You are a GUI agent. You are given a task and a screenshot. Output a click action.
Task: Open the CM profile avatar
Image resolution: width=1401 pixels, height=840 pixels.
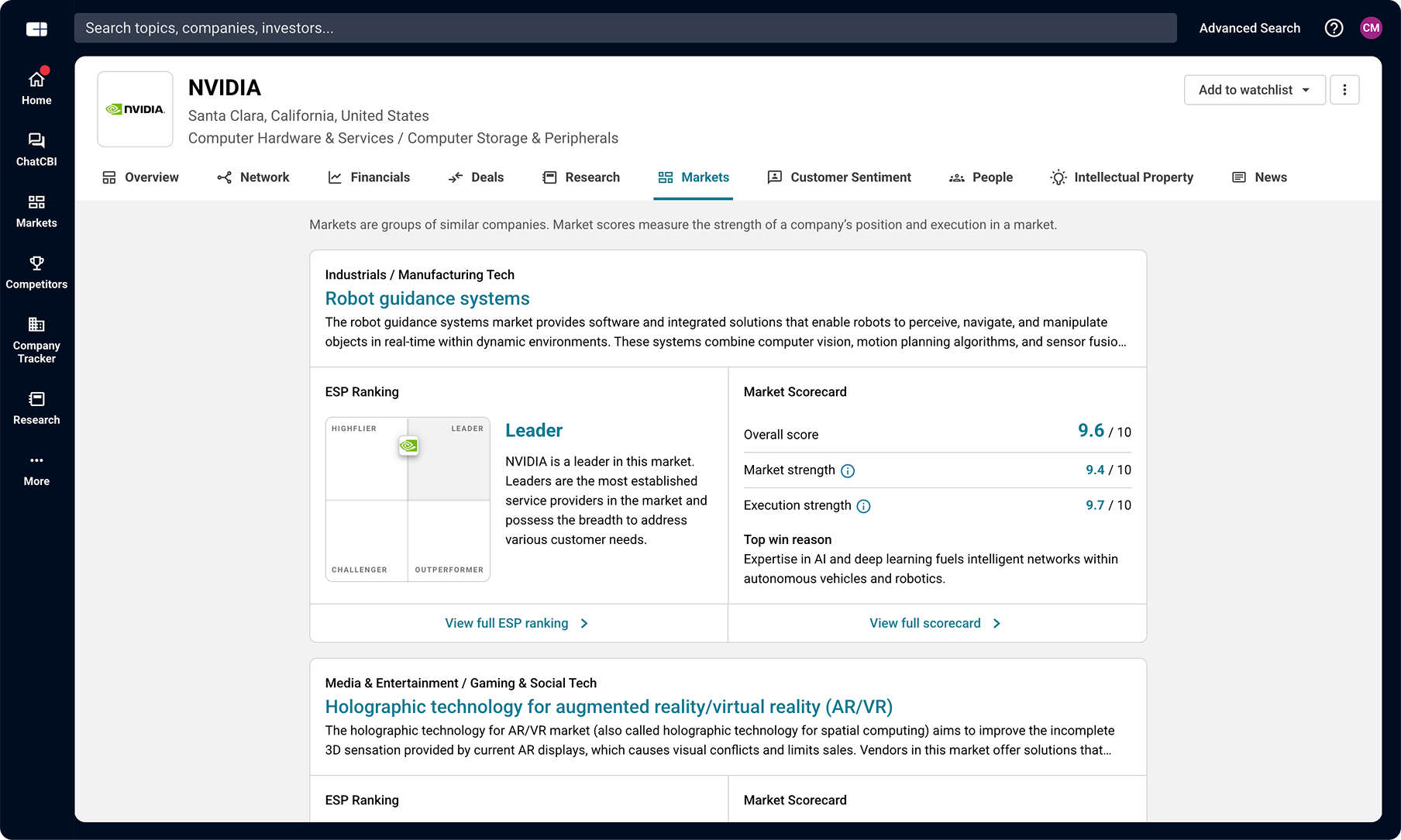(x=1371, y=27)
